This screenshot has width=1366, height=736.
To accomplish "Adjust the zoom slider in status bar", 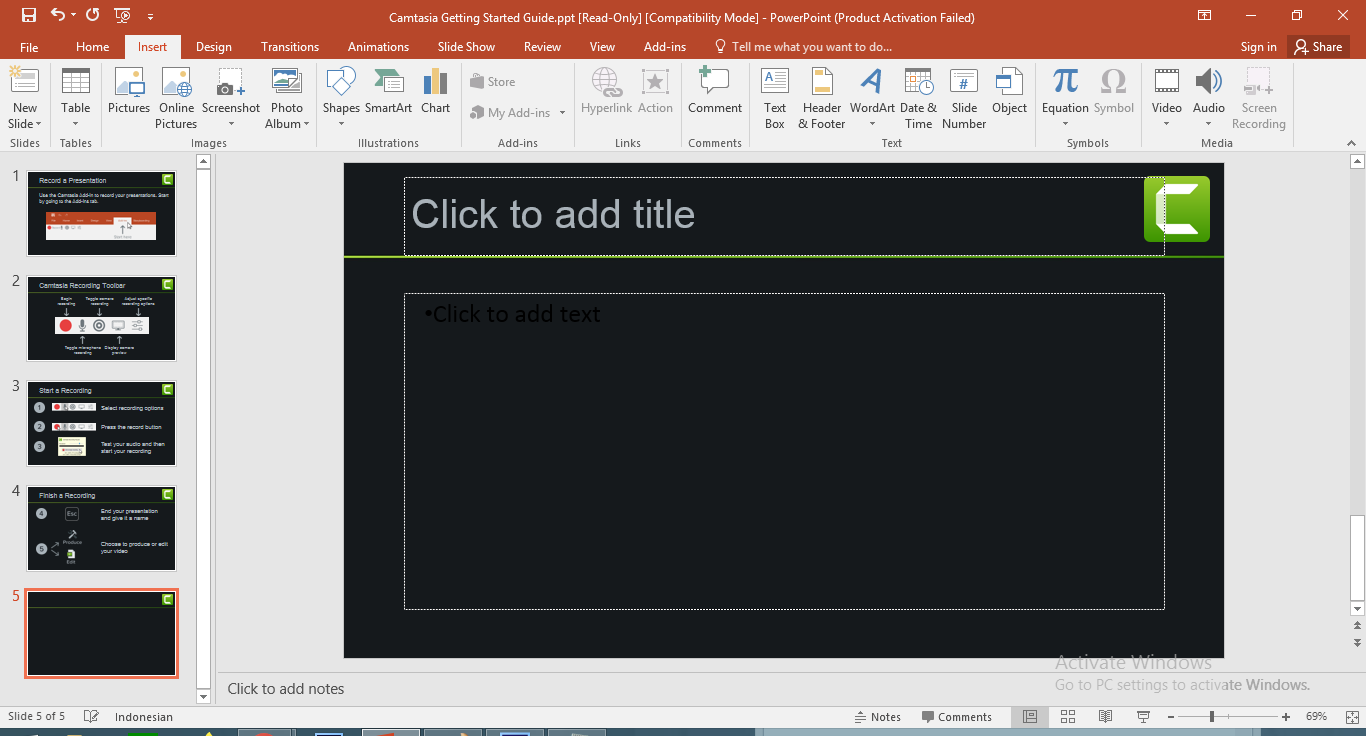I will pyautogui.click(x=1212, y=717).
